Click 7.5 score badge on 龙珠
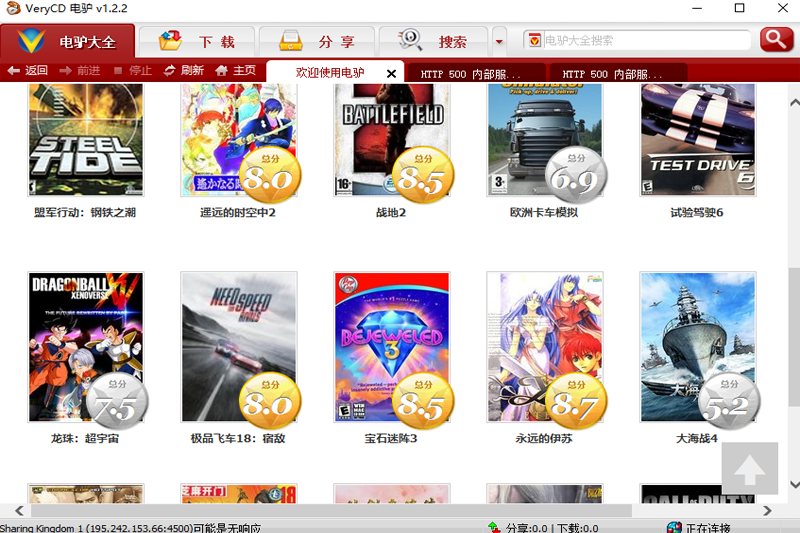 [116, 401]
